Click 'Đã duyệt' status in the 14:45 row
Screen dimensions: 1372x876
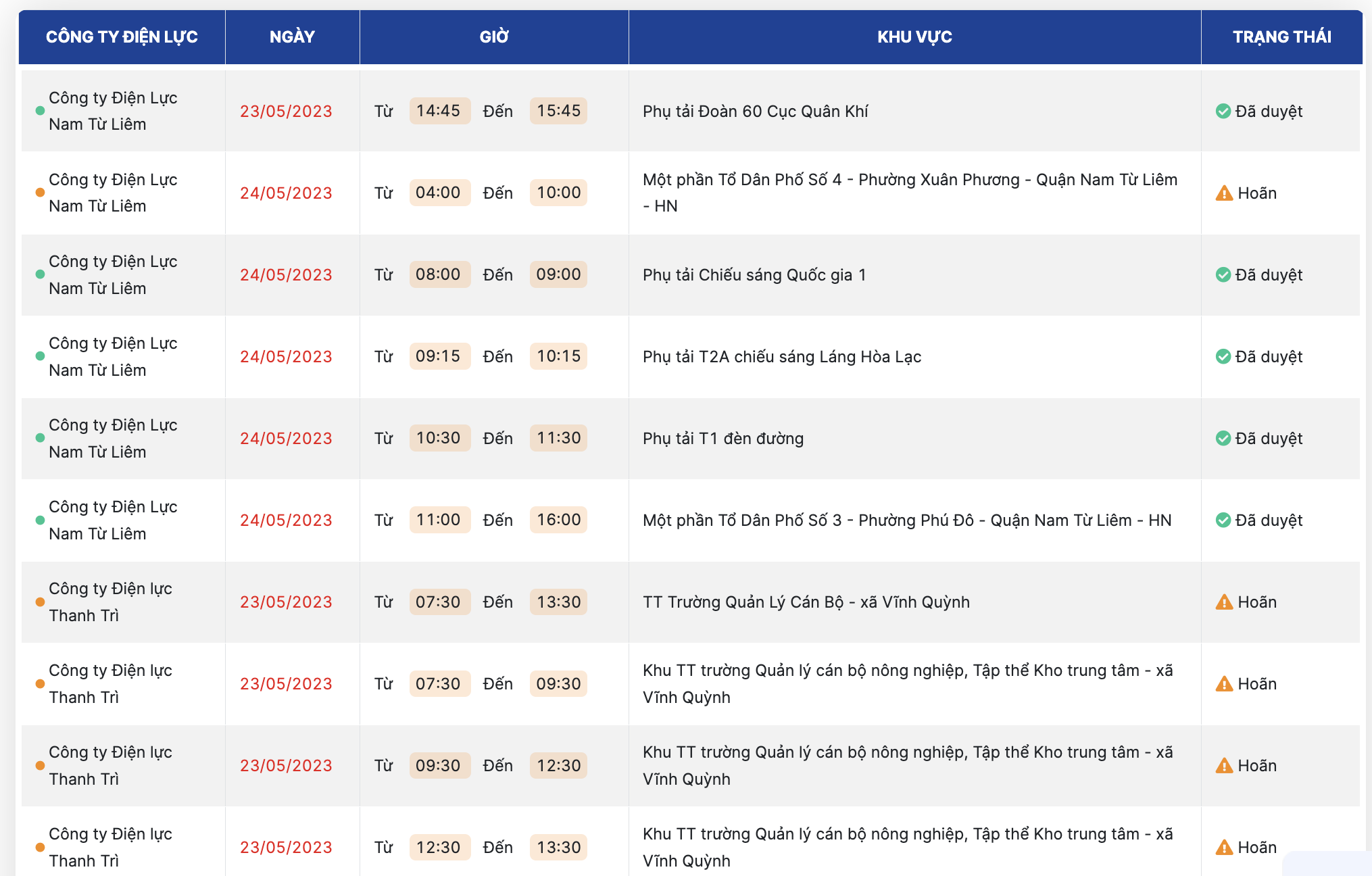(x=1269, y=112)
